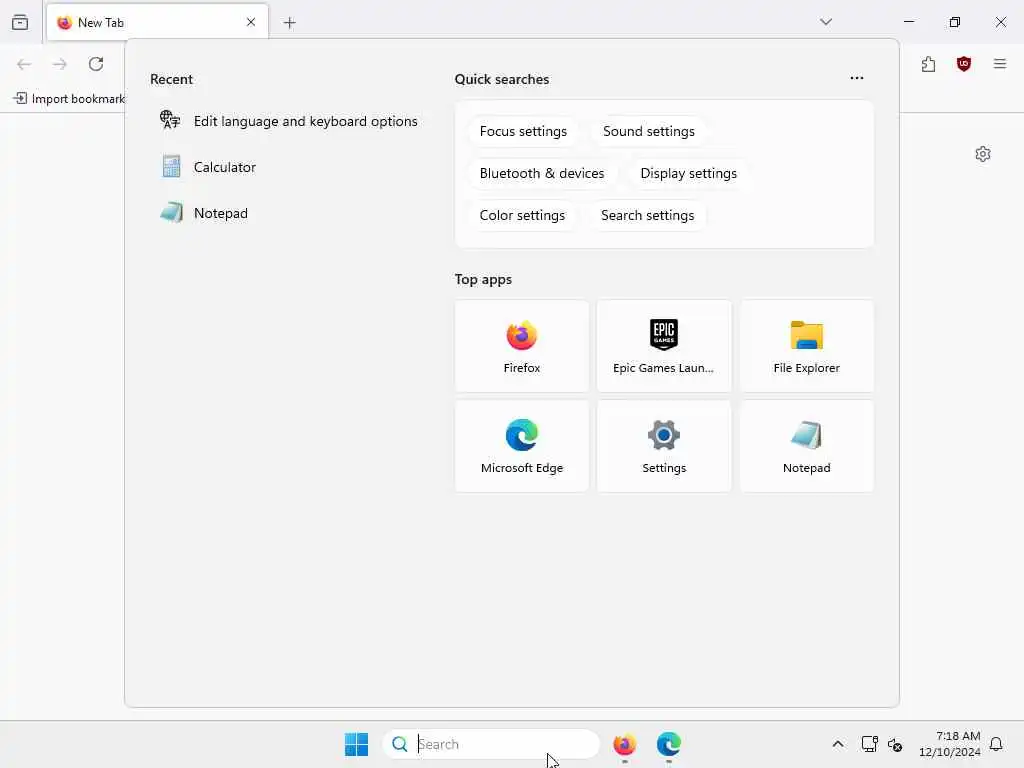
Task: Choose Search settings quick search
Action: coord(647,216)
